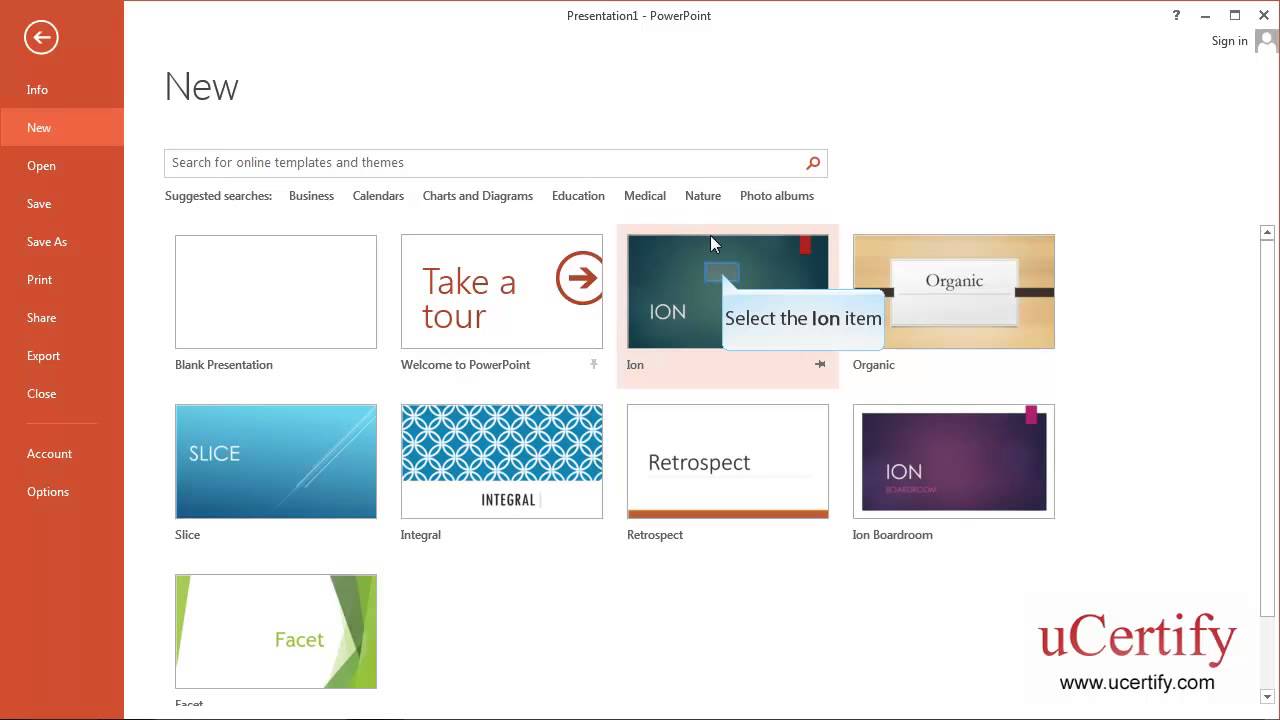
Task: Search suggested Charts and Diagrams templates
Action: (x=477, y=196)
